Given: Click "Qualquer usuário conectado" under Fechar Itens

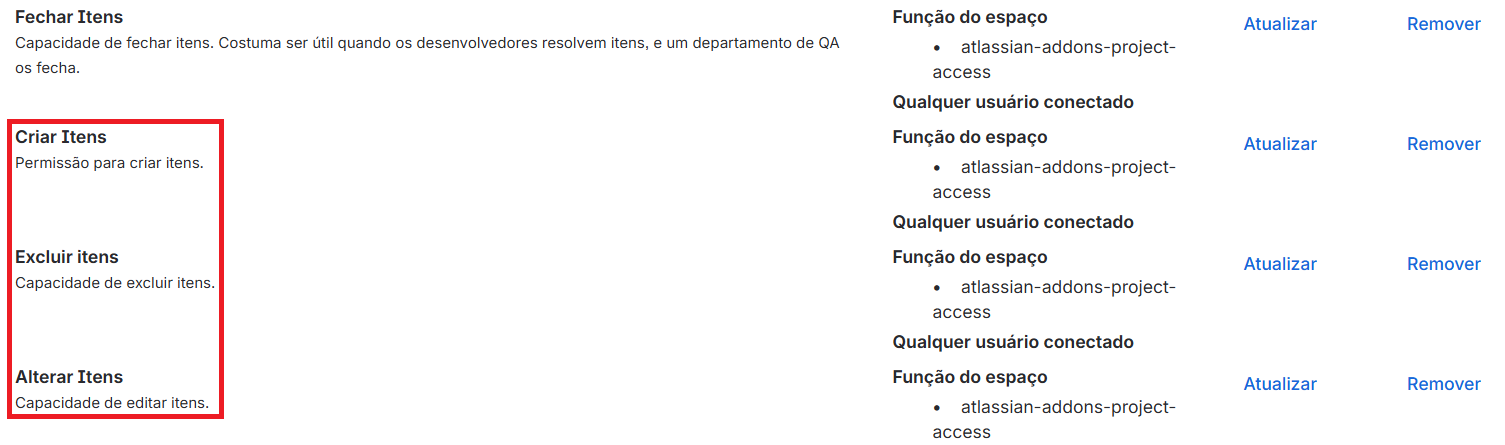Looking at the screenshot, I should click(x=1012, y=102).
